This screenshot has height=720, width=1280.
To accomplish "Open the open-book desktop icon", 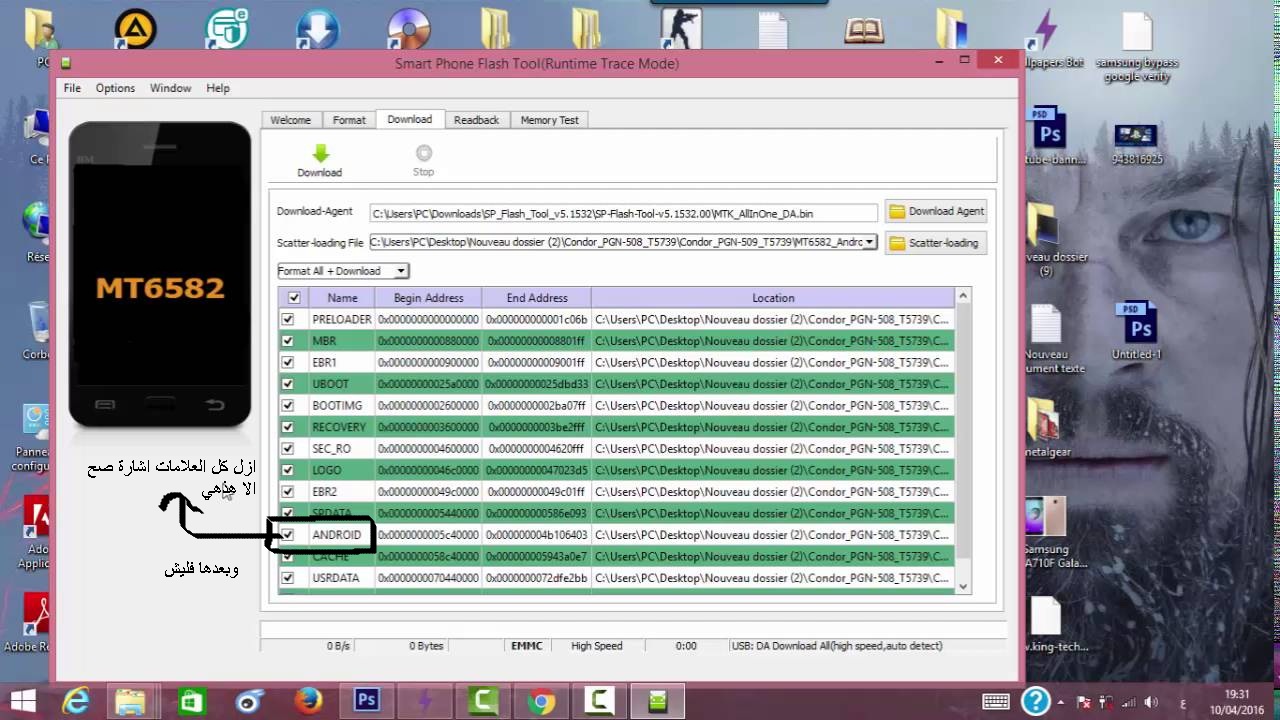I will [864, 29].
